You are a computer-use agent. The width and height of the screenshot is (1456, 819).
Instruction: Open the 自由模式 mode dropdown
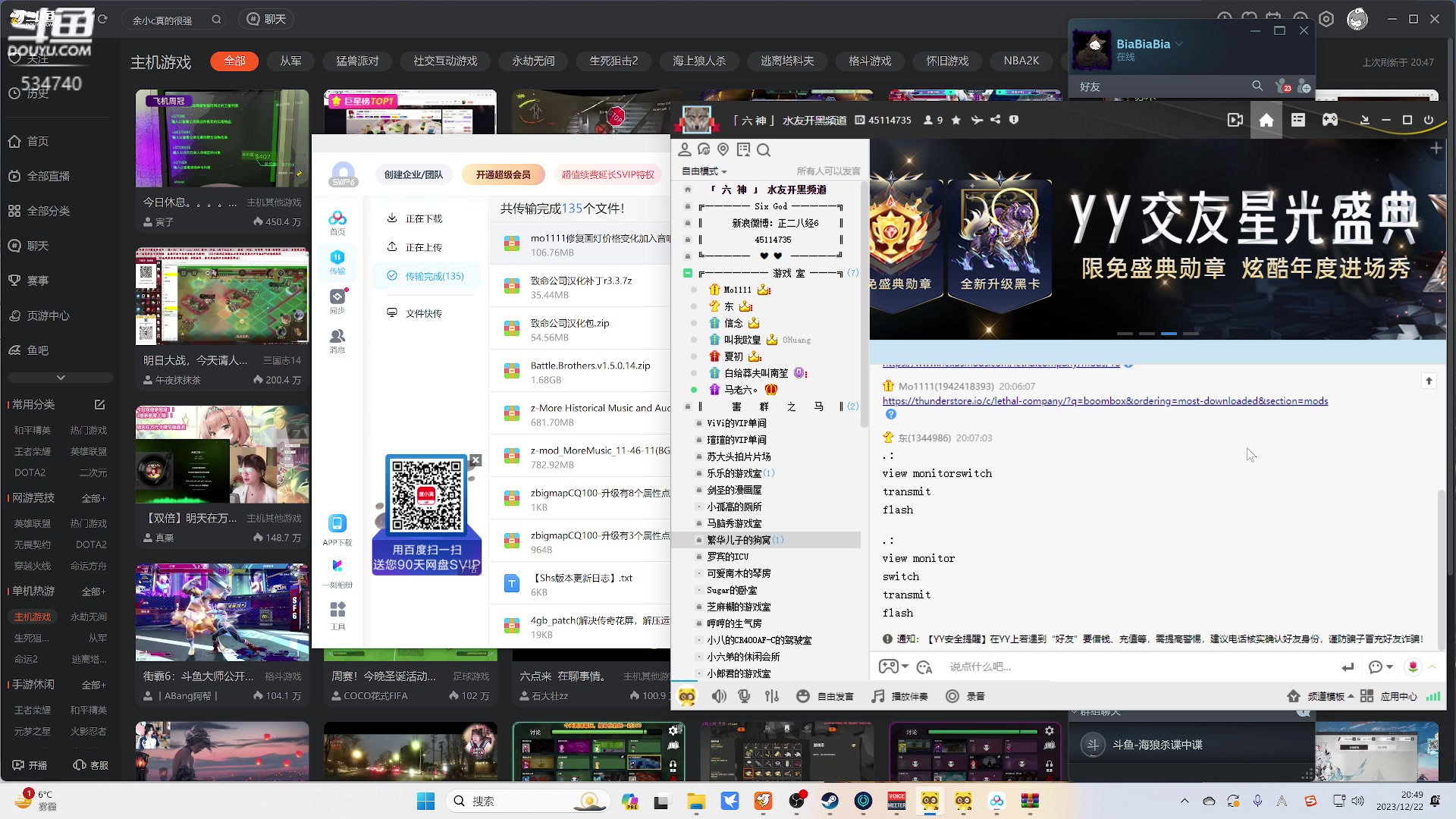coord(704,171)
